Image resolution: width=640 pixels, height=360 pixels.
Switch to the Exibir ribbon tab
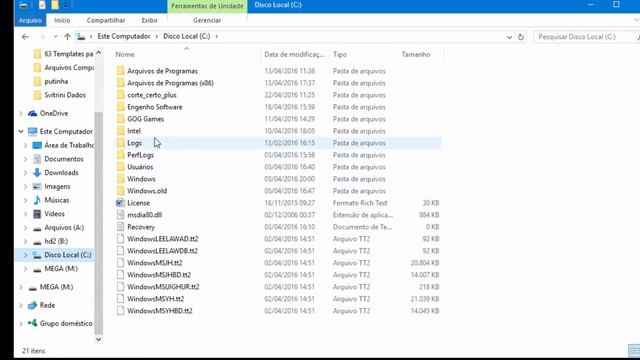tap(149, 20)
